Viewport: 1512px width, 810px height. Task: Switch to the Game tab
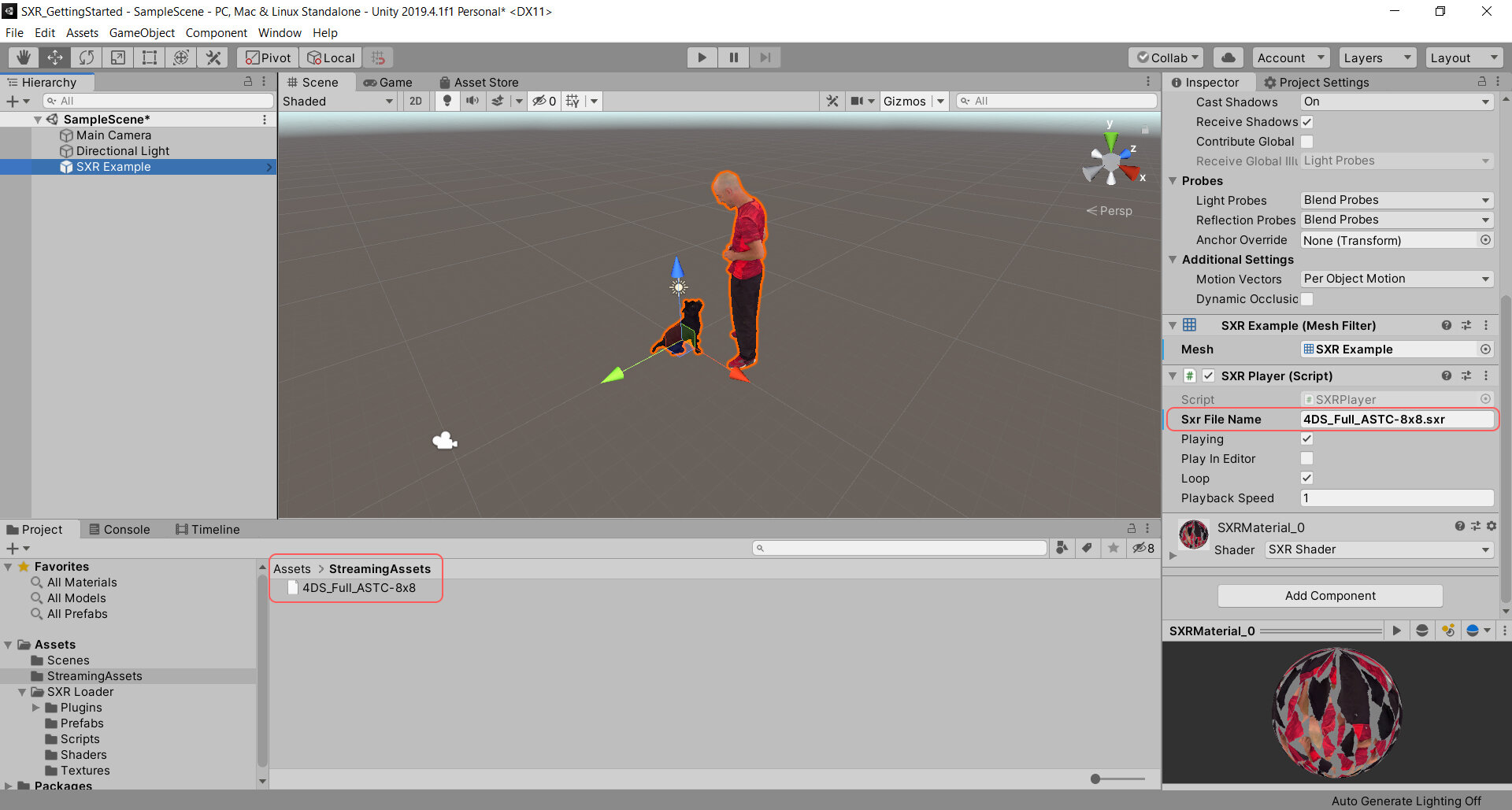(387, 82)
